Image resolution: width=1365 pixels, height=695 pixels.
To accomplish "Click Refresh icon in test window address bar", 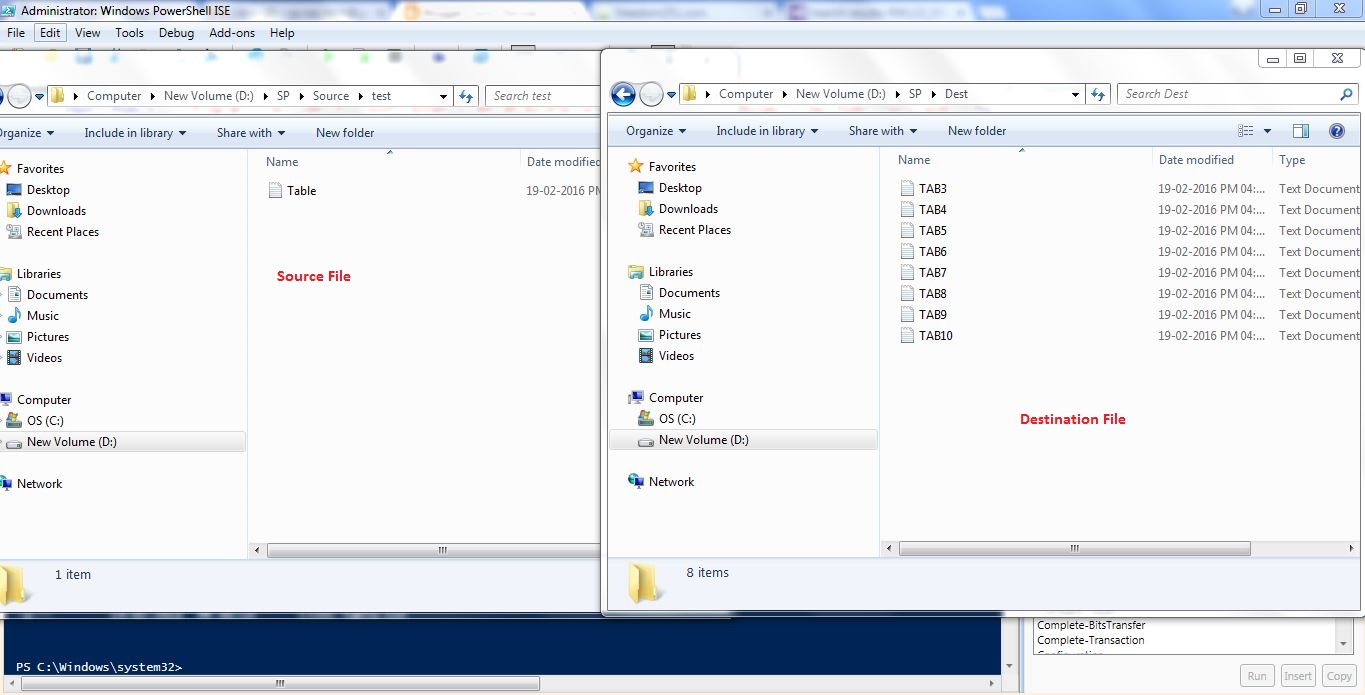I will coord(466,96).
